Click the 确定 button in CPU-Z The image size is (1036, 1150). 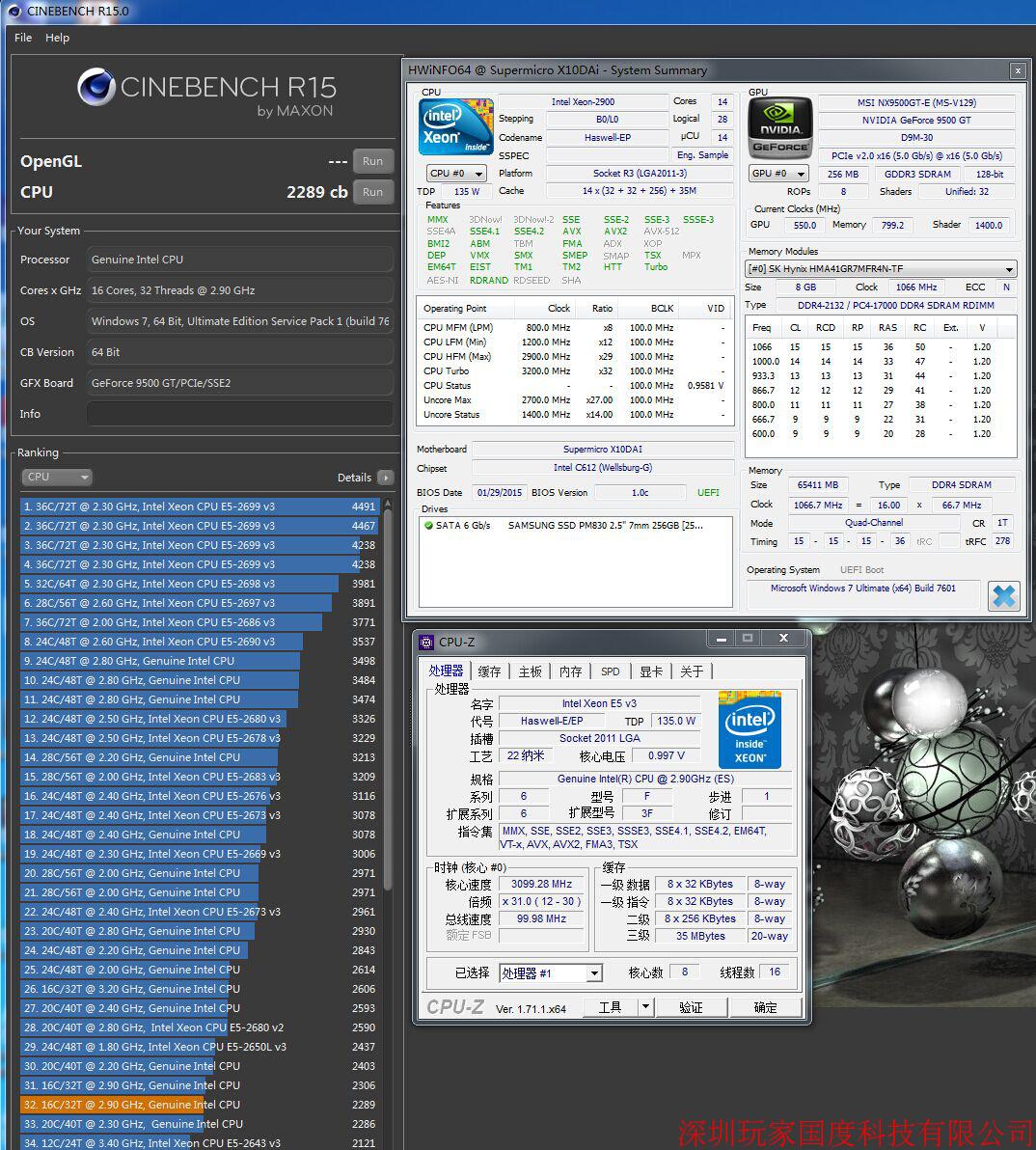pyautogui.click(x=766, y=1007)
